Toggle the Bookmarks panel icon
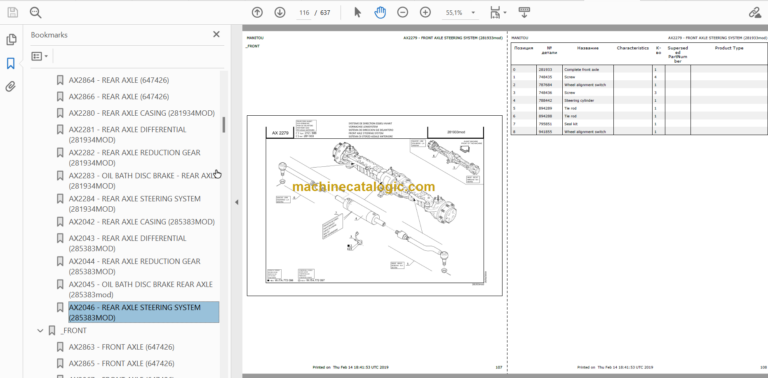 point(11,63)
